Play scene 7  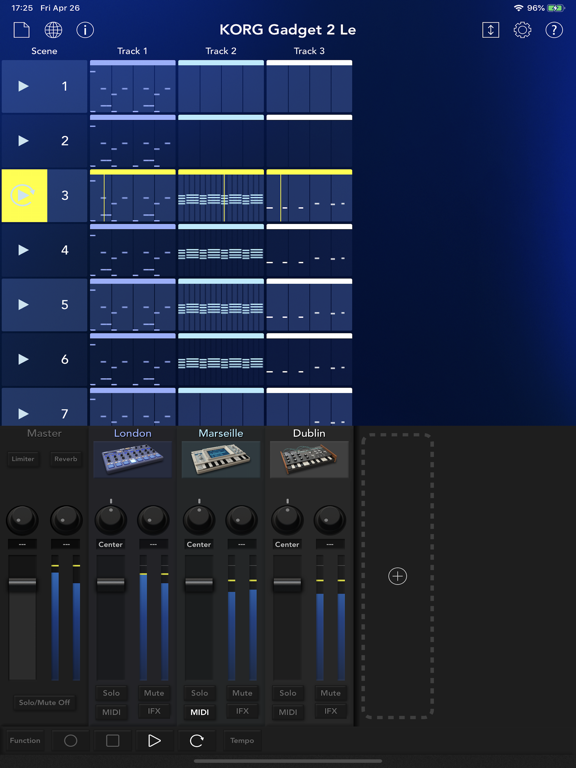[x=23, y=414]
